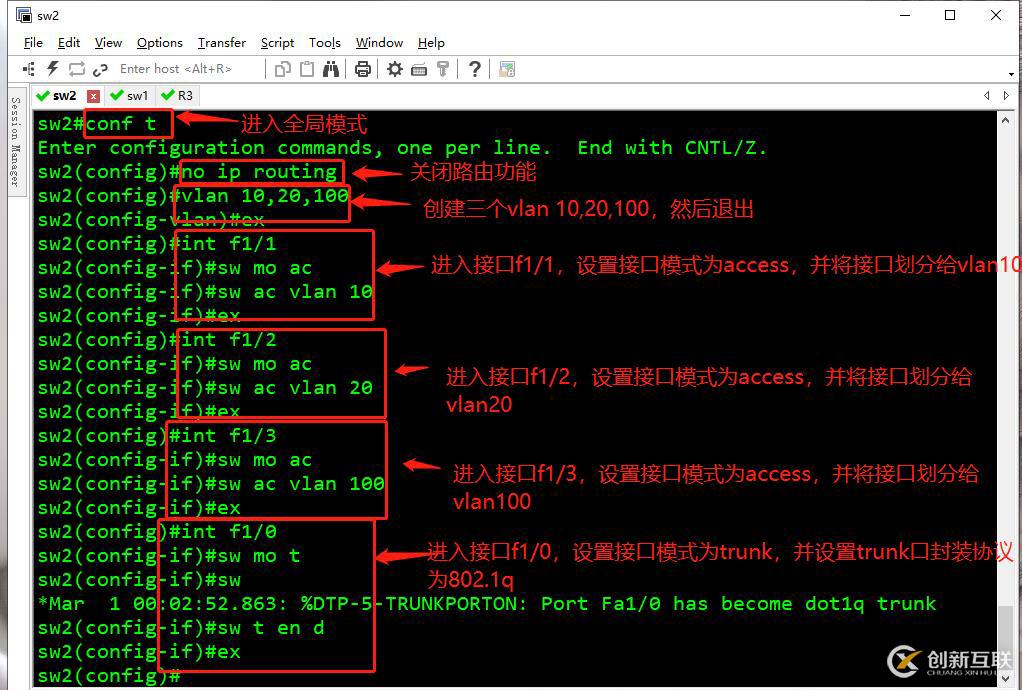Open the View menu
Viewport: 1022px width, 690px height.
(108, 42)
